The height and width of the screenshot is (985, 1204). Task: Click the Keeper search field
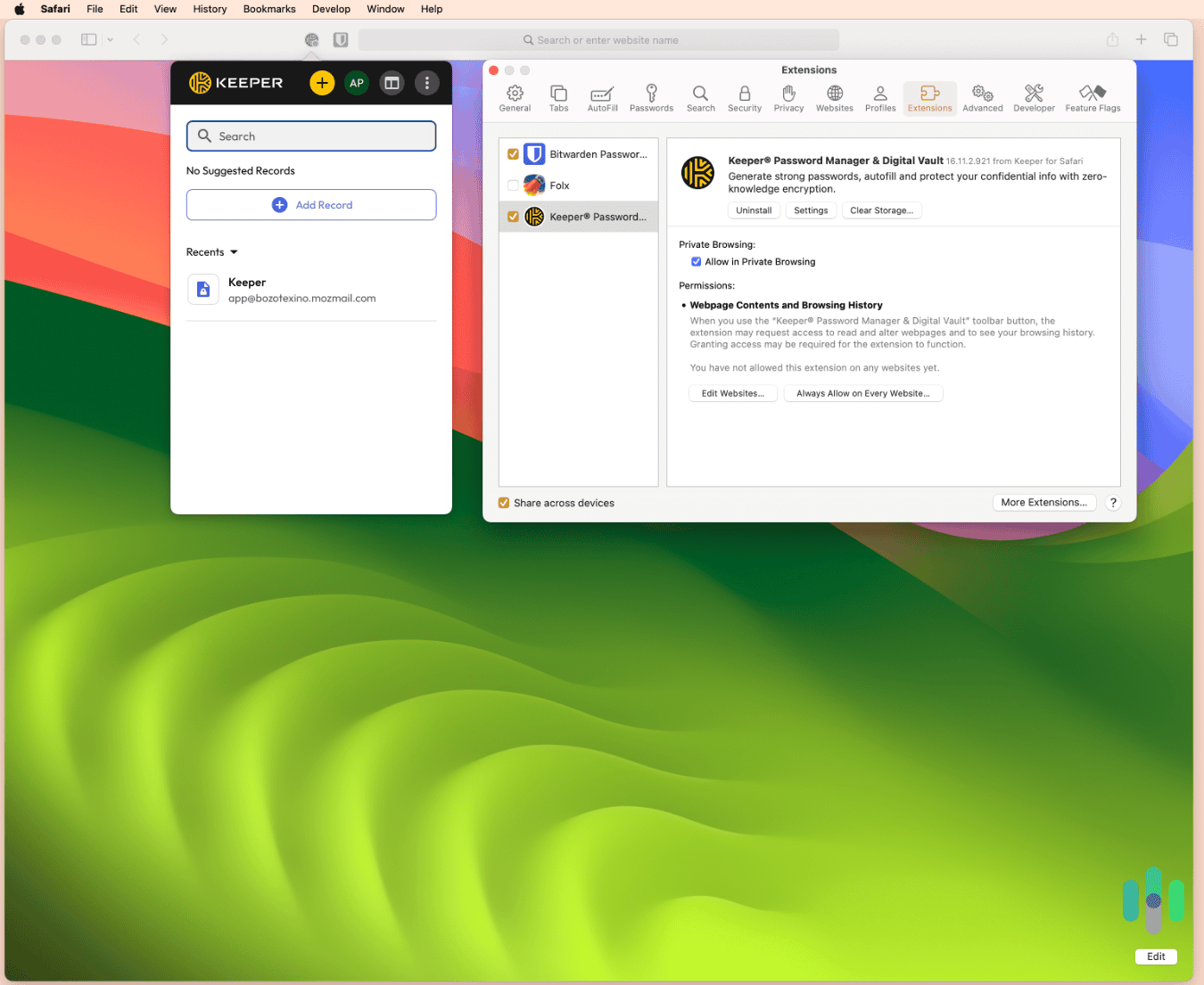pyautogui.click(x=310, y=135)
